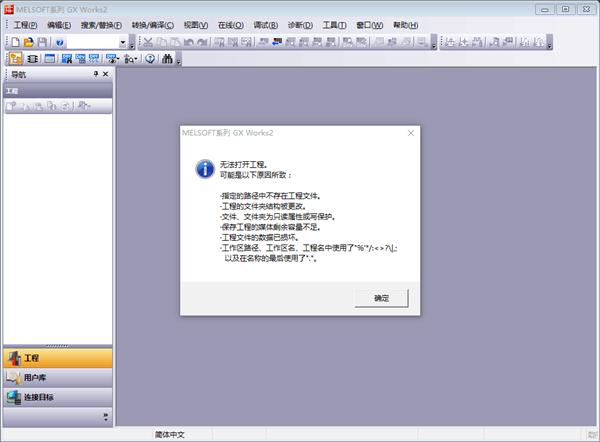Open the 工具(T) menu
The width and height of the screenshot is (600, 442).
pos(334,25)
